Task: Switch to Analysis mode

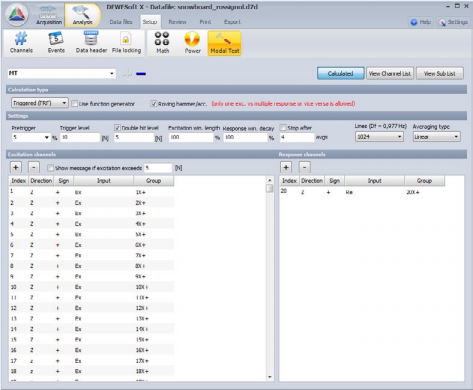Action: 82,15
